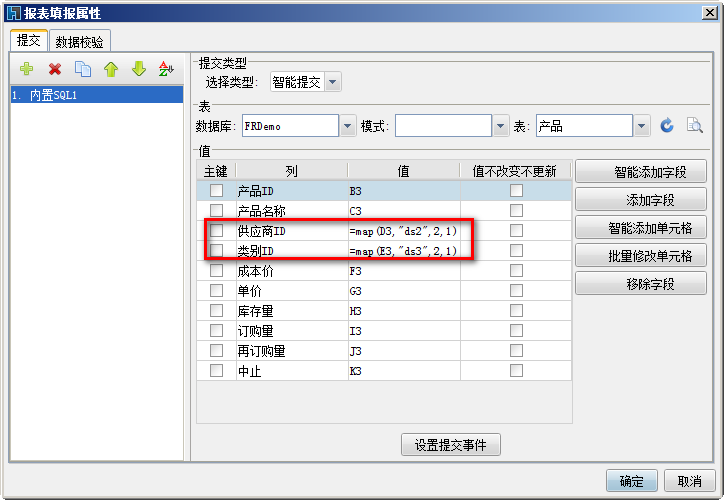Screen dimensions: 724x500
Task: Click the 列 column header
Action: click(291, 171)
